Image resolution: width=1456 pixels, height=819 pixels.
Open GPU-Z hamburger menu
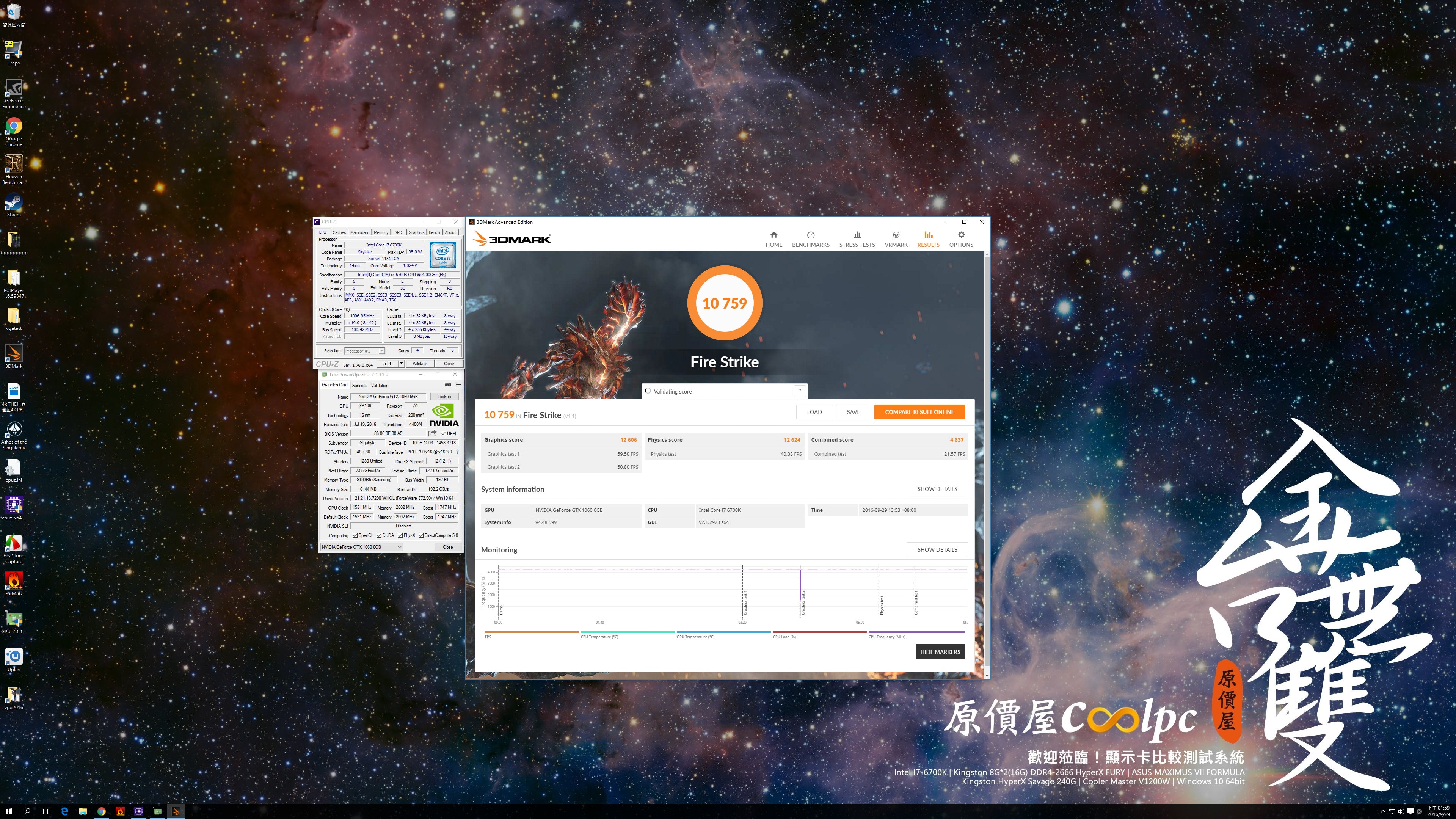click(458, 384)
